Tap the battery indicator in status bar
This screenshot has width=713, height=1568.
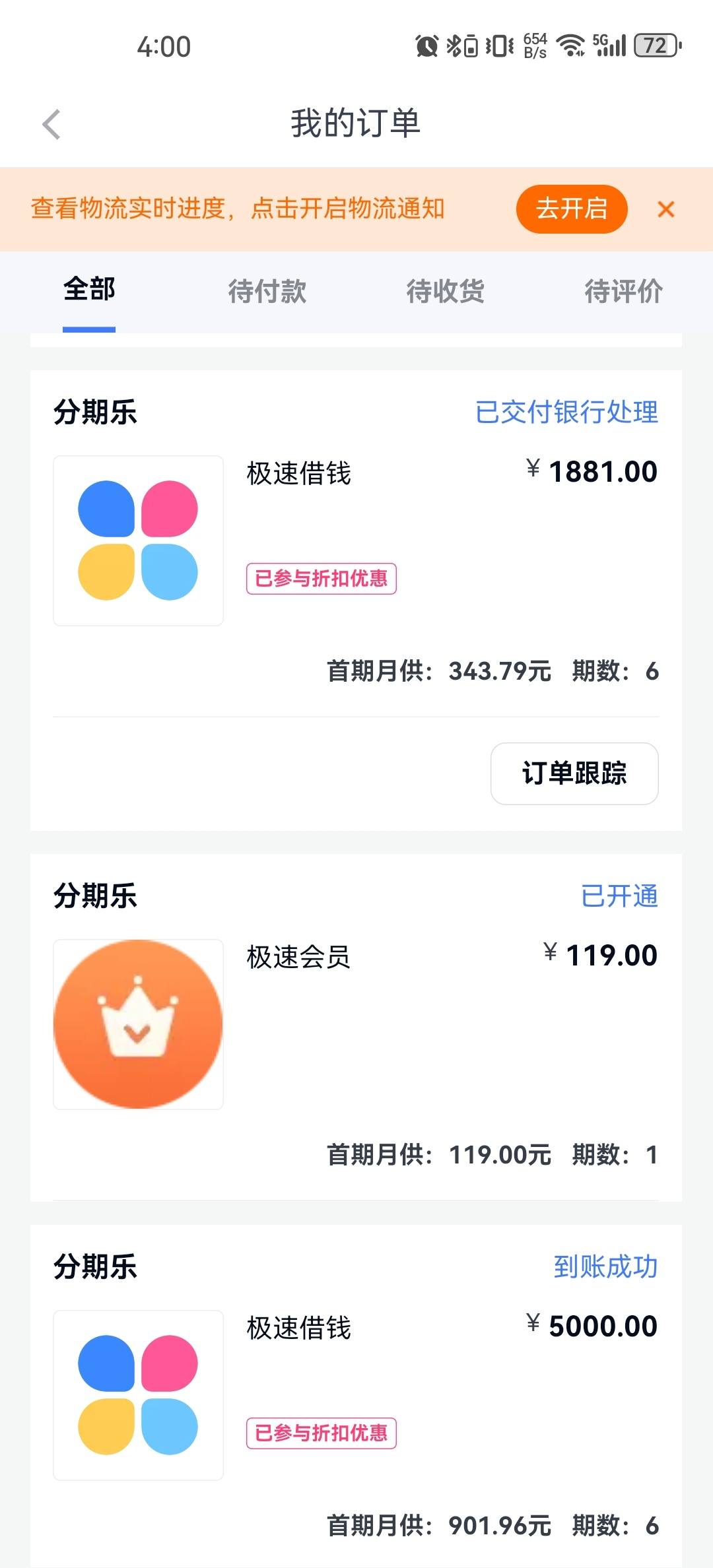click(x=658, y=46)
